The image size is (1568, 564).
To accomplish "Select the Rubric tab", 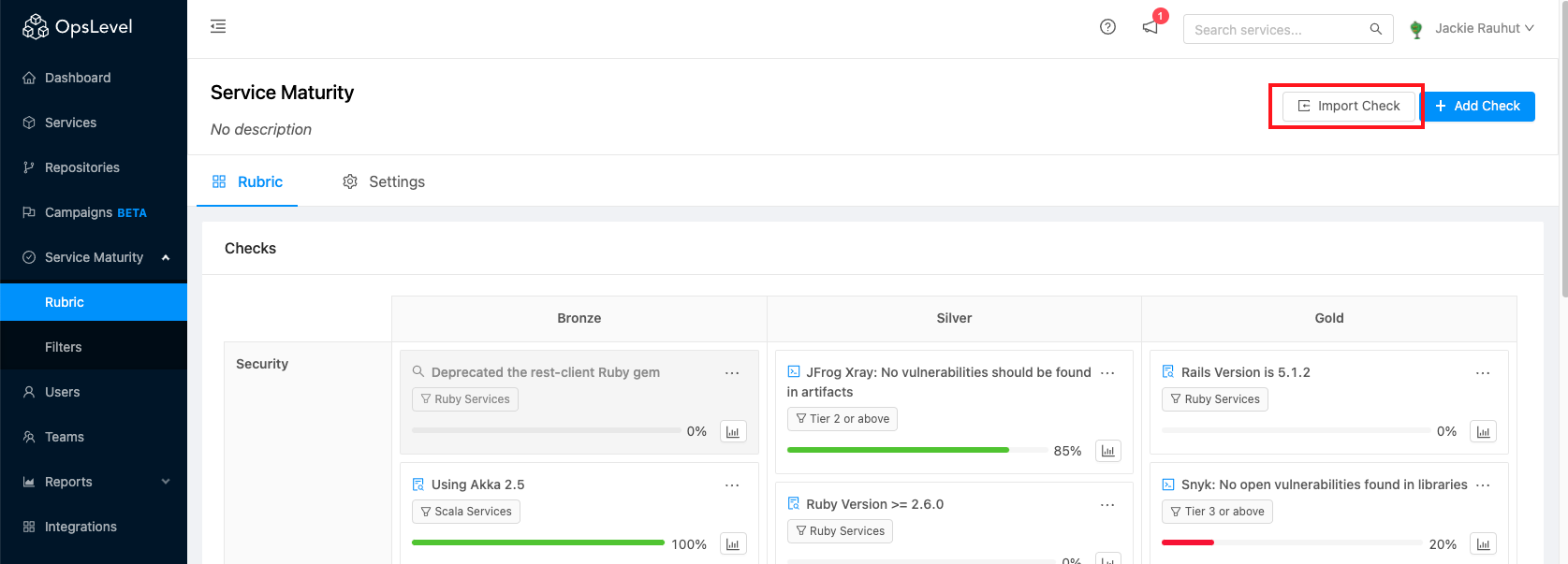I will pos(248,181).
